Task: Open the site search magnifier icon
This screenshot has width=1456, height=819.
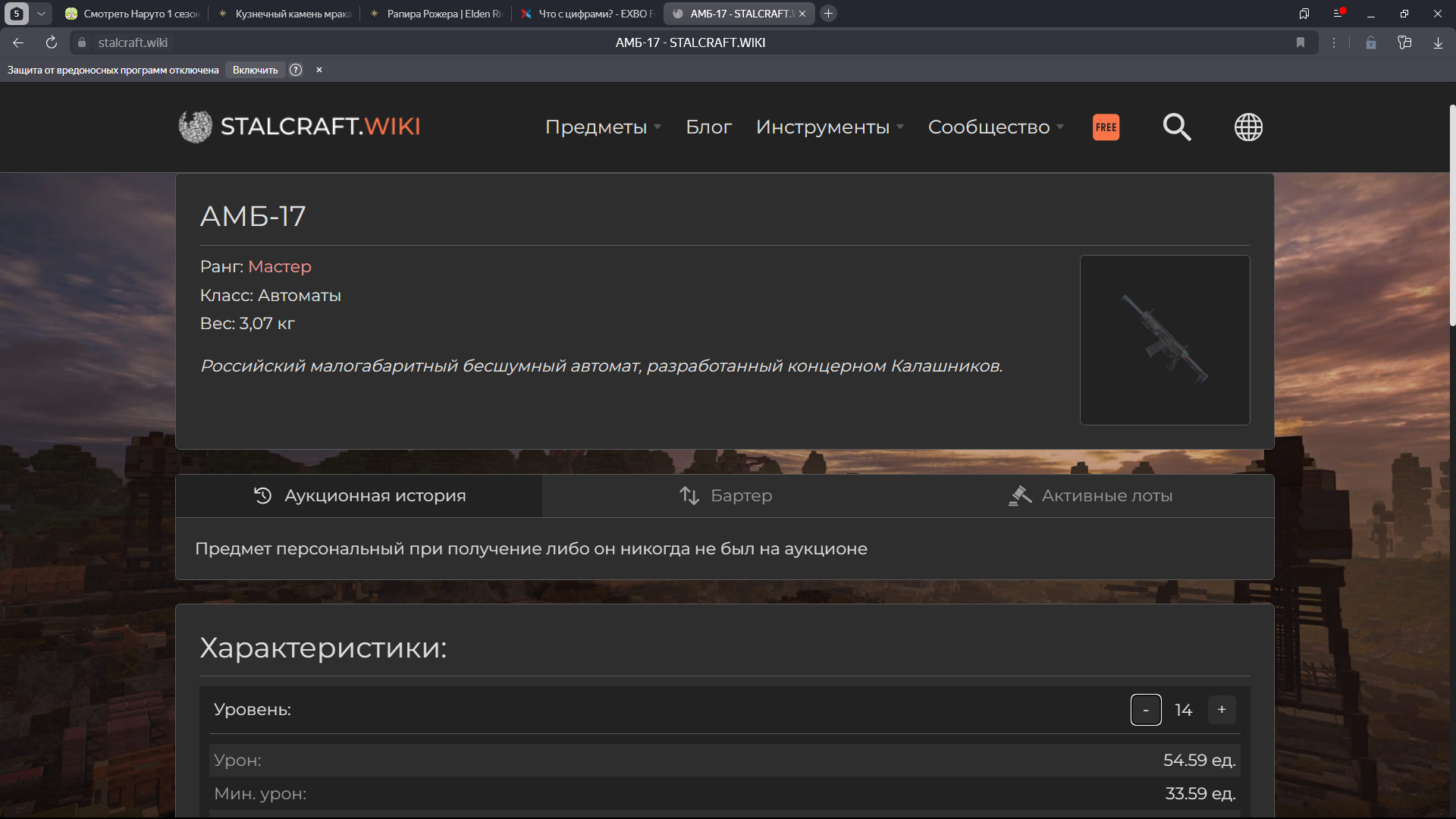Action: point(1177,127)
